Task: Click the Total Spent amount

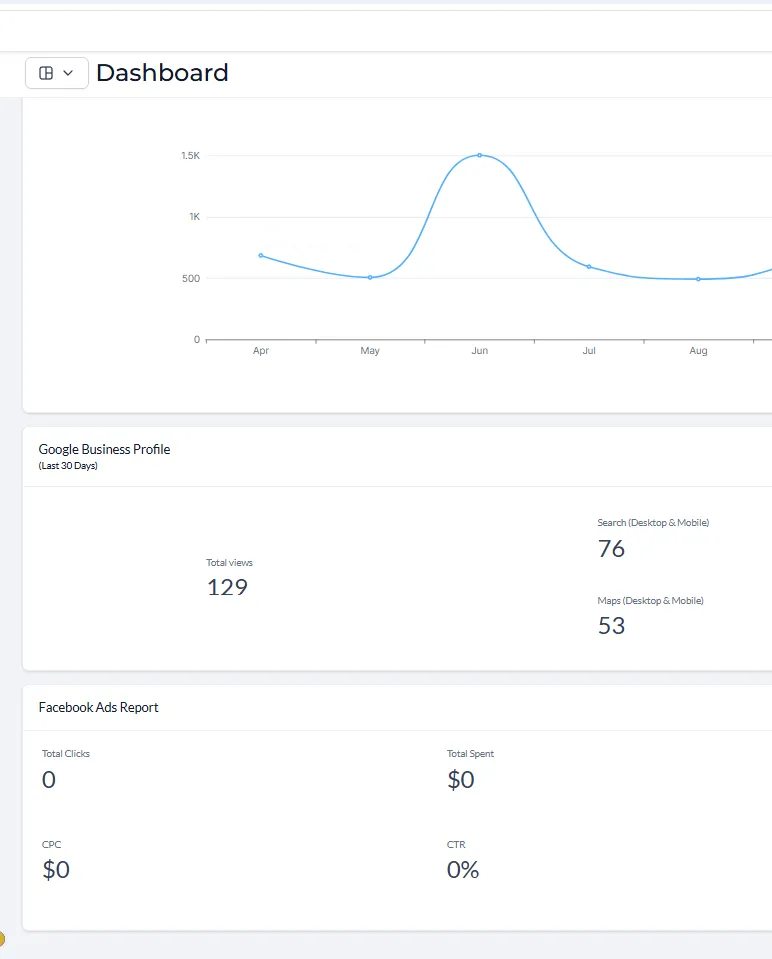Action: [461, 780]
